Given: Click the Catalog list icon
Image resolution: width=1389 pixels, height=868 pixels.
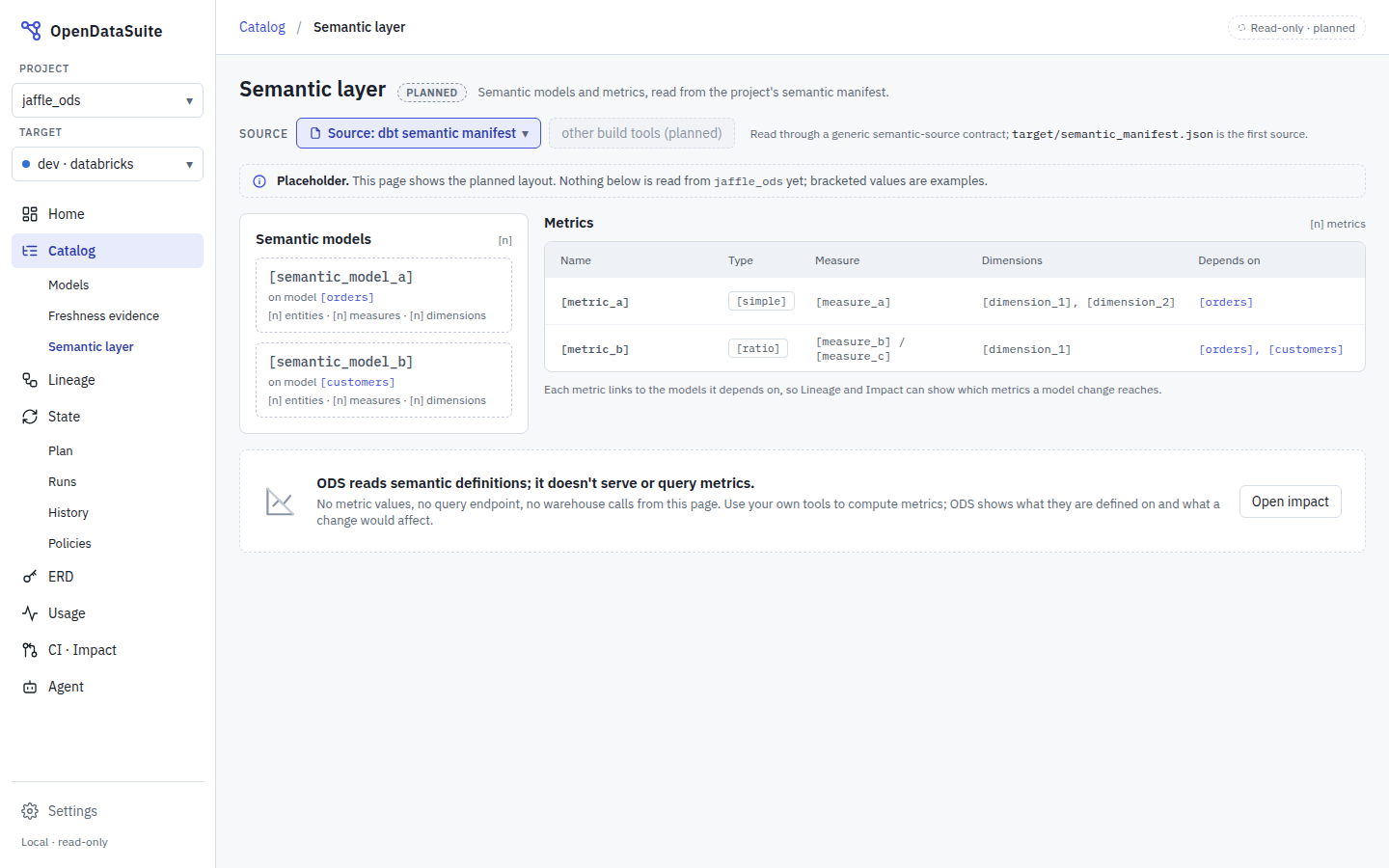Looking at the screenshot, I should pos(30,251).
